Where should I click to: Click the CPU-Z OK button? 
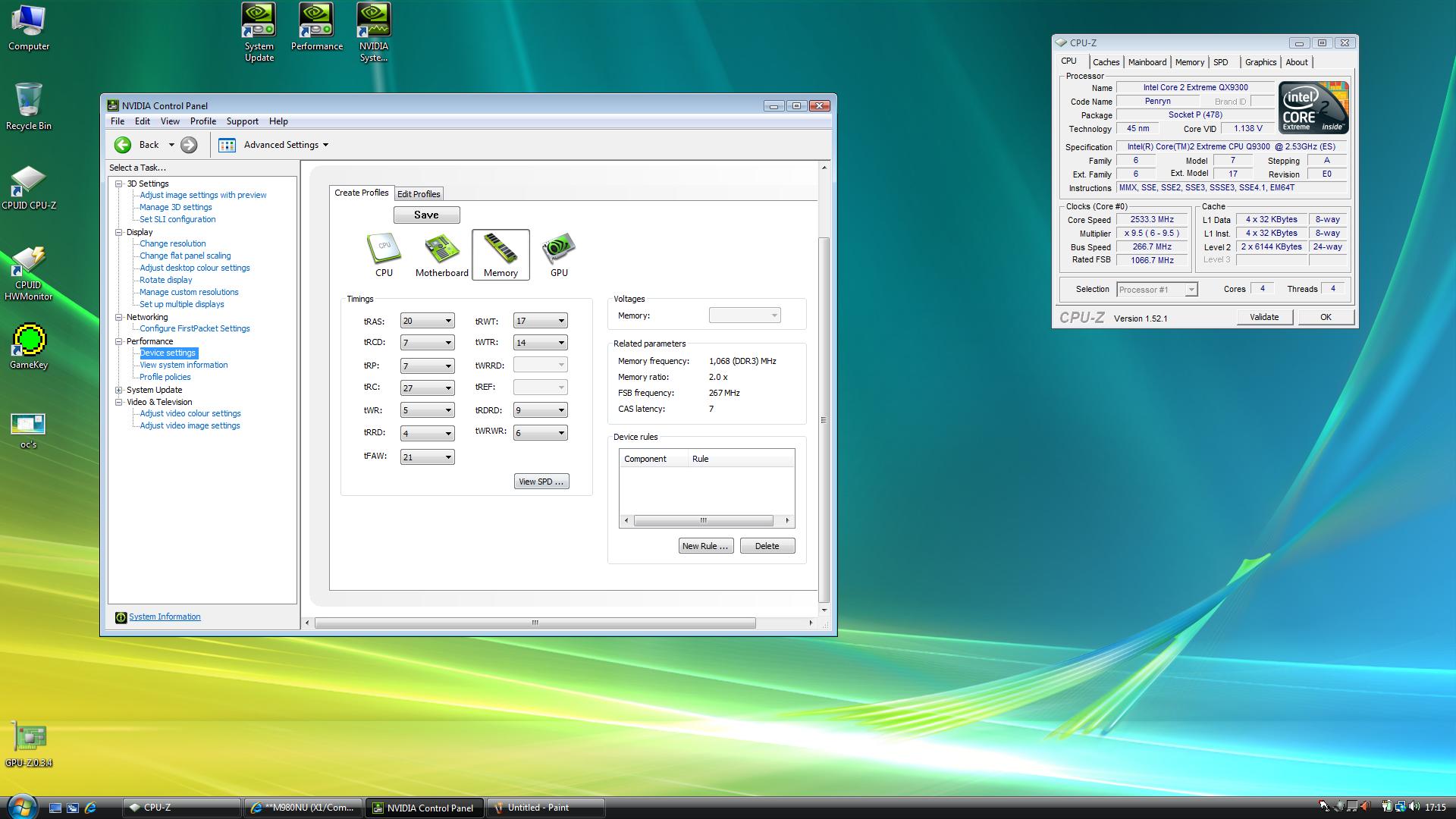click(1326, 317)
